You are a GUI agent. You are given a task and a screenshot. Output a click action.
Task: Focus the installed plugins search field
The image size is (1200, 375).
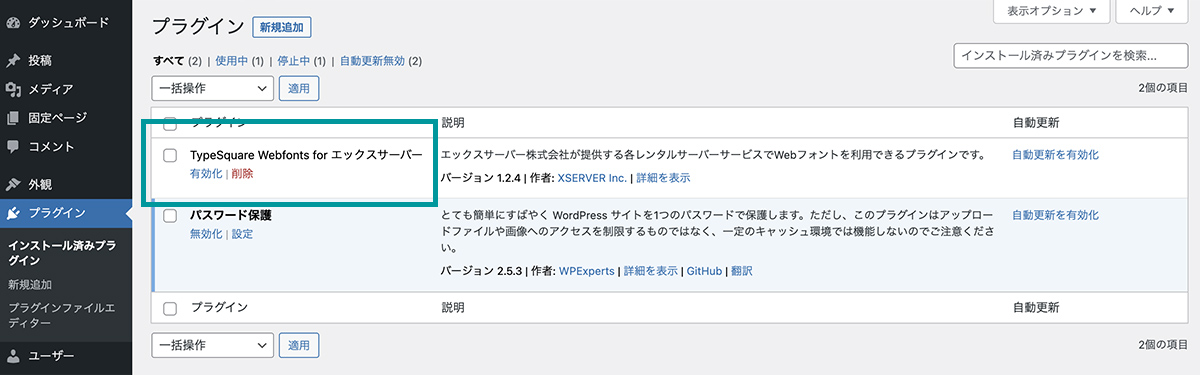pos(1071,56)
